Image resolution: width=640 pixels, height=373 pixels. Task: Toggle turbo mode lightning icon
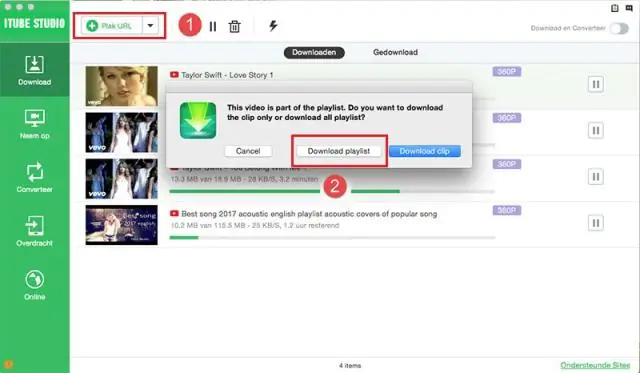273,26
